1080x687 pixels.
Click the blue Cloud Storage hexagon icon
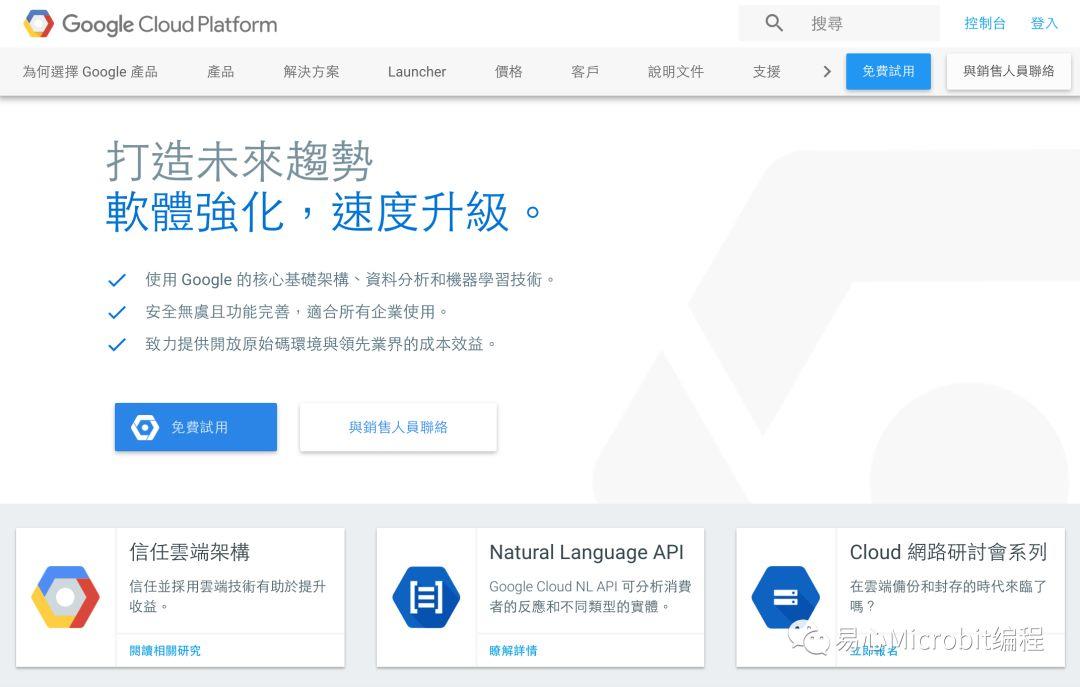pos(785,597)
